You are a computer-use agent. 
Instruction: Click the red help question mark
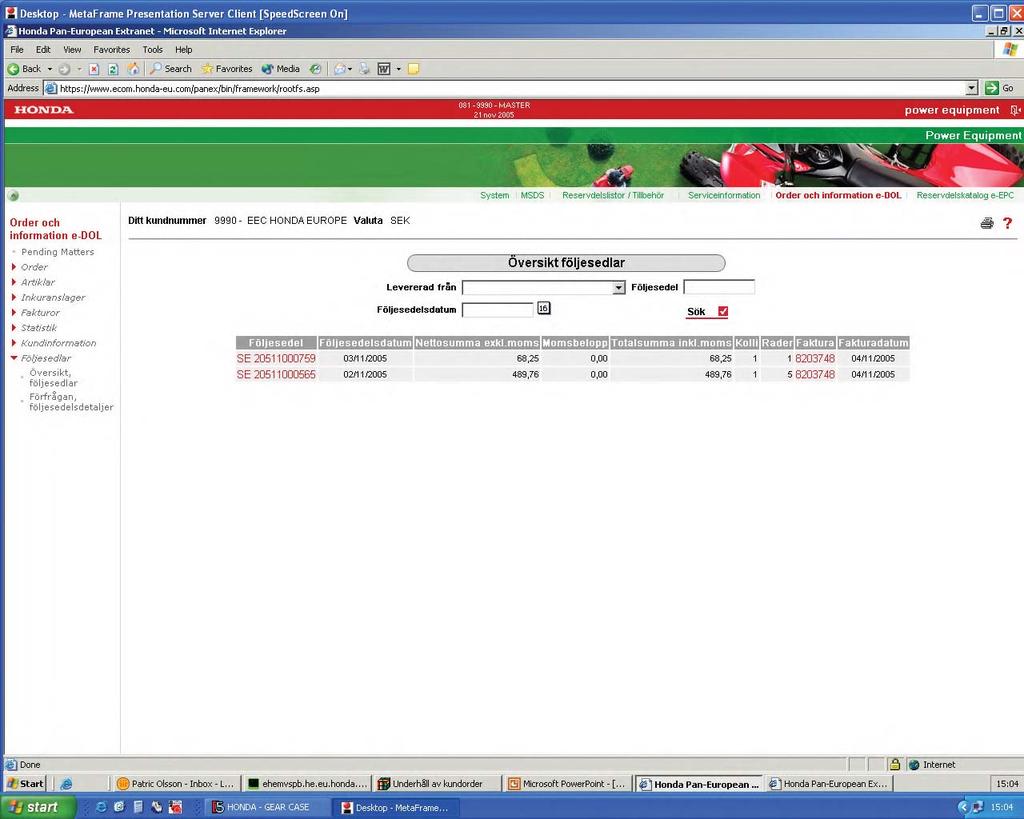click(1008, 223)
